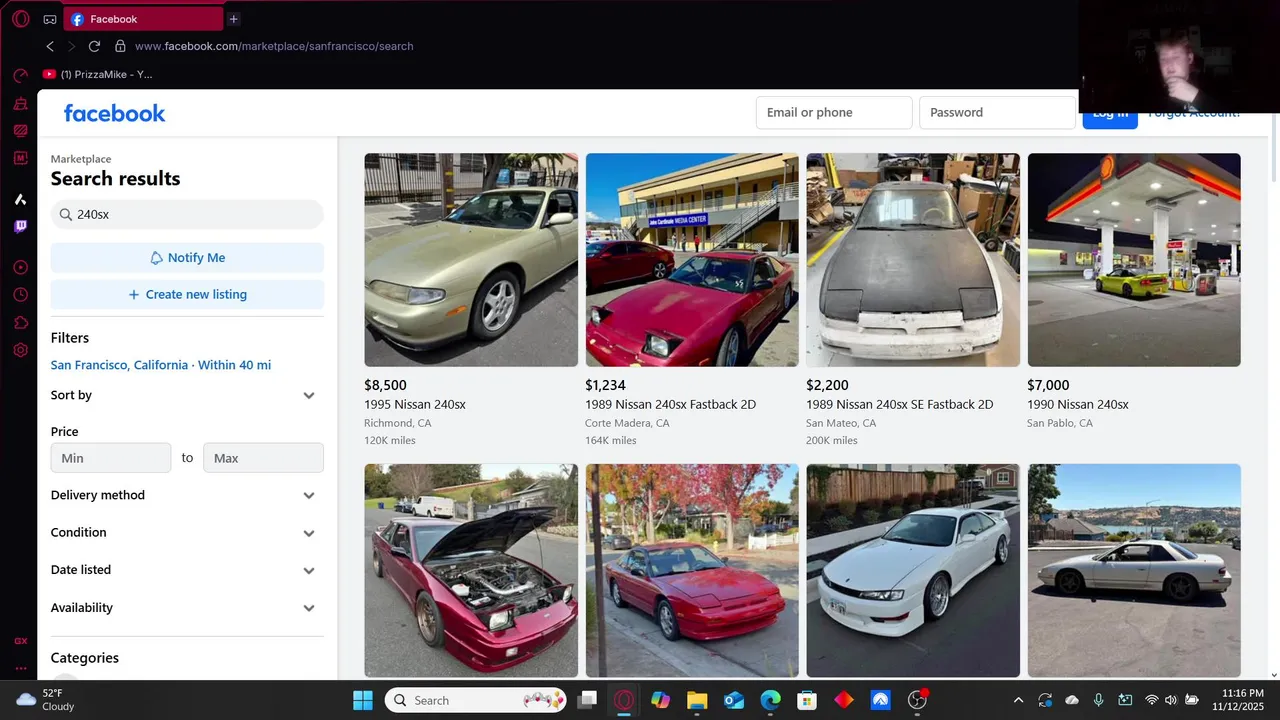Click the 1995 Nissan 240sx title text

point(415,404)
